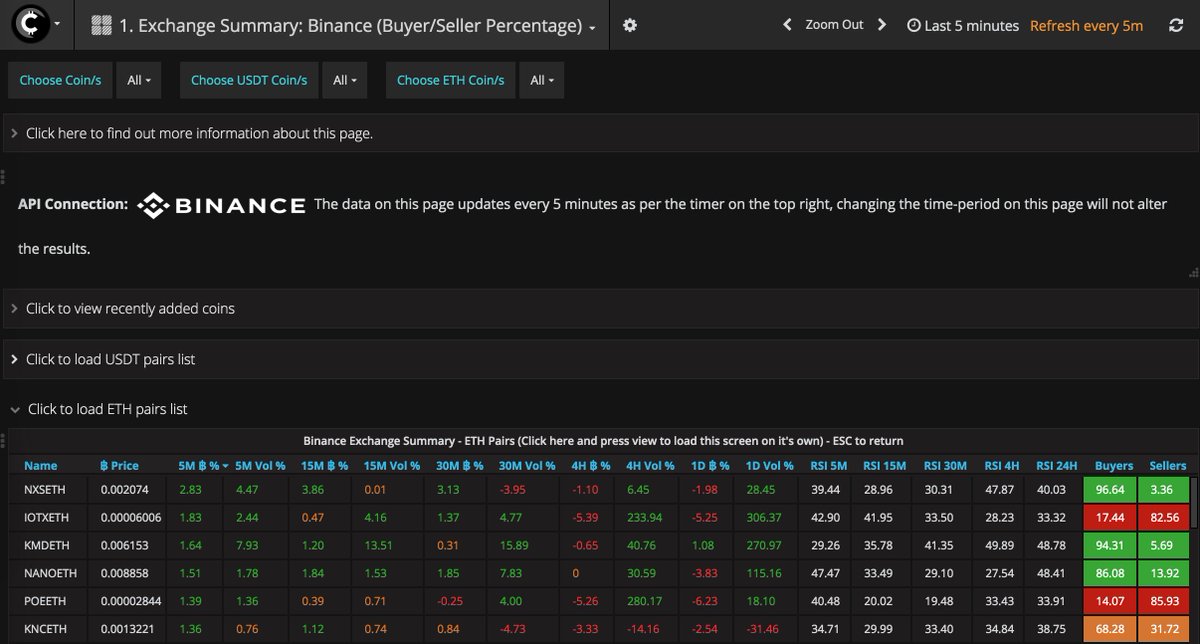The image size is (1200, 644).
Task: Click the Choose ETH Coin/s label
Action: 451,80
